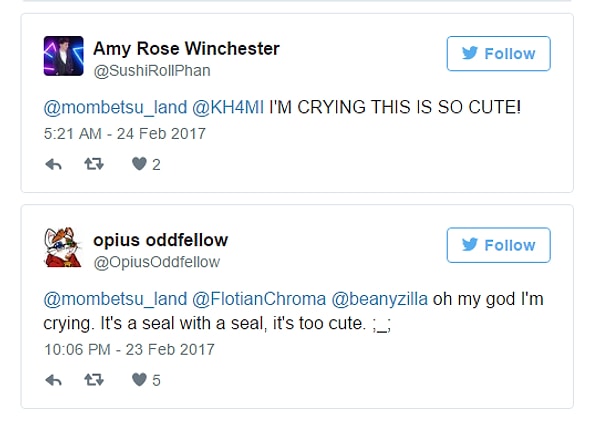Visit the @OpiusOddfellow handle
The height and width of the screenshot is (425, 600).
click(x=156, y=262)
